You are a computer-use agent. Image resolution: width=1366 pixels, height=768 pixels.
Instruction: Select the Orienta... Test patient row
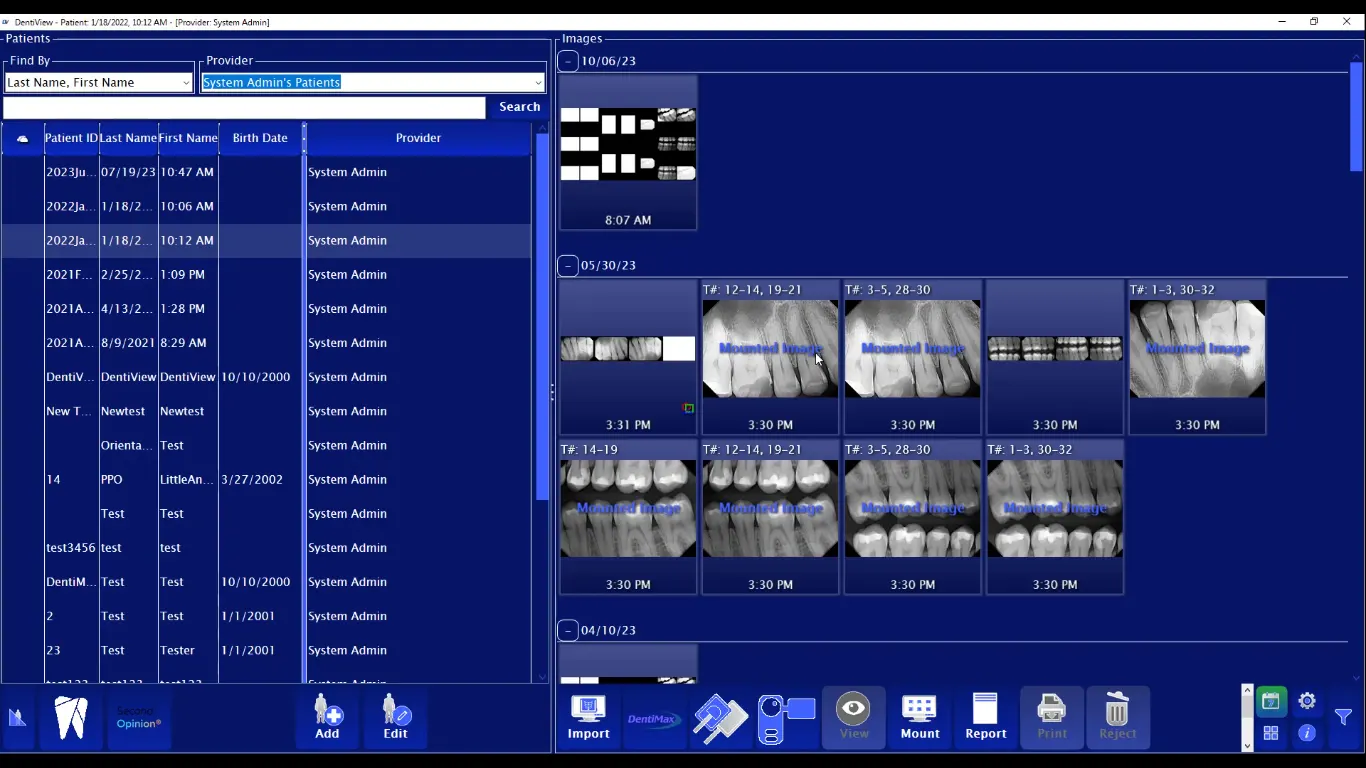pos(266,445)
